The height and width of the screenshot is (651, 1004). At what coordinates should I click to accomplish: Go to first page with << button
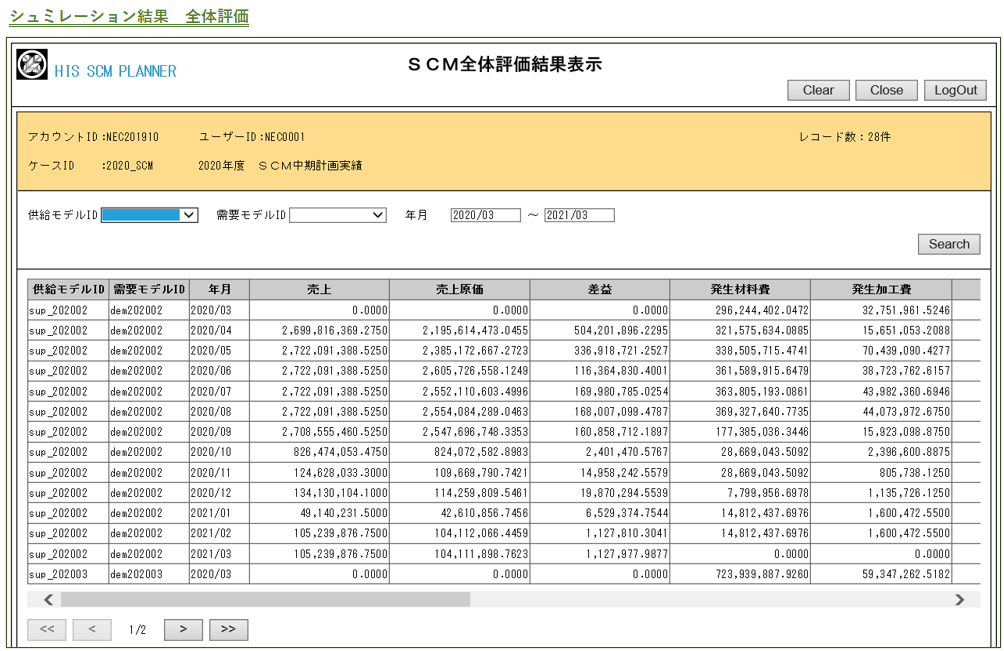tap(47, 629)
